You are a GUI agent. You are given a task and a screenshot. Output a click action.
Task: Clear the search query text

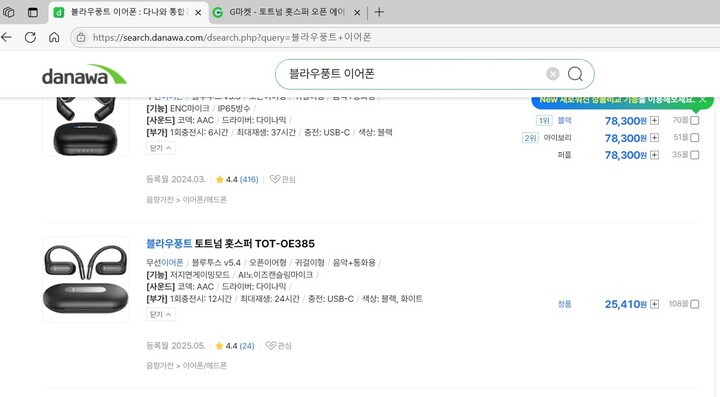[x=553, y=74]
